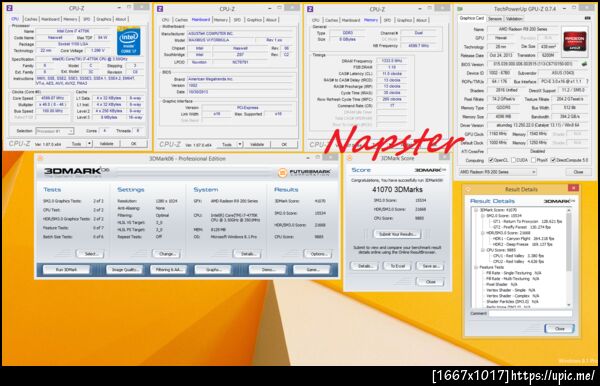Viewport: 600px width, 386px height.
Task: Click Graphs button in 3DMark06
Action: [213, 270]
